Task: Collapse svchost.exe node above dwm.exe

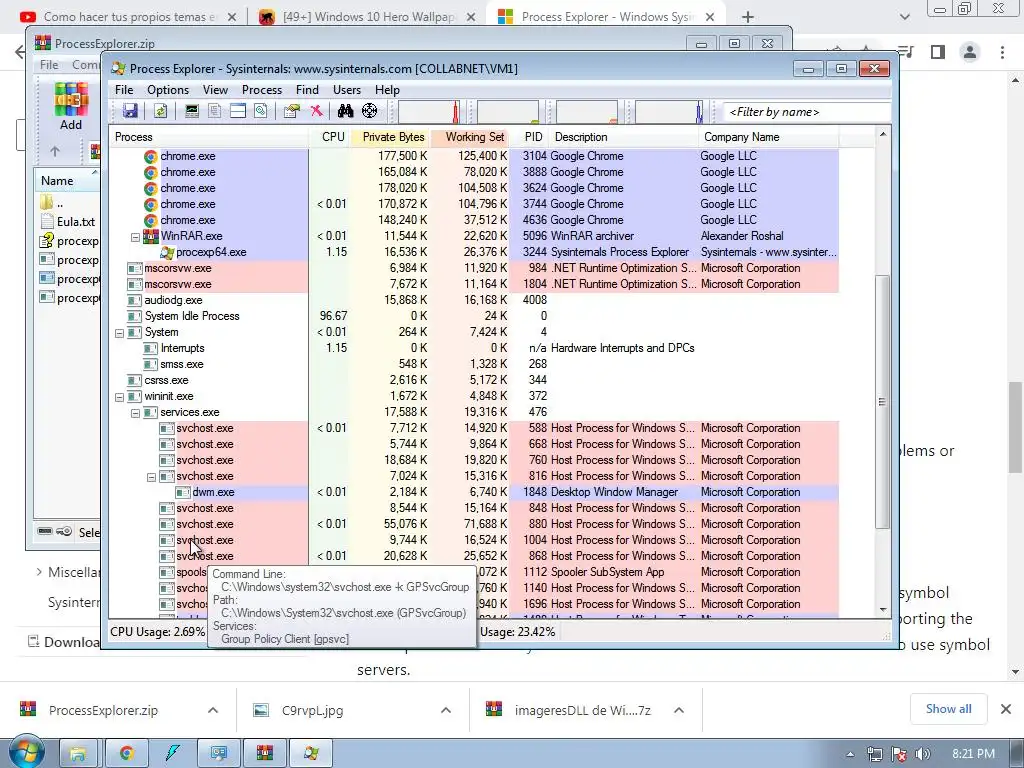Action: 152,477
